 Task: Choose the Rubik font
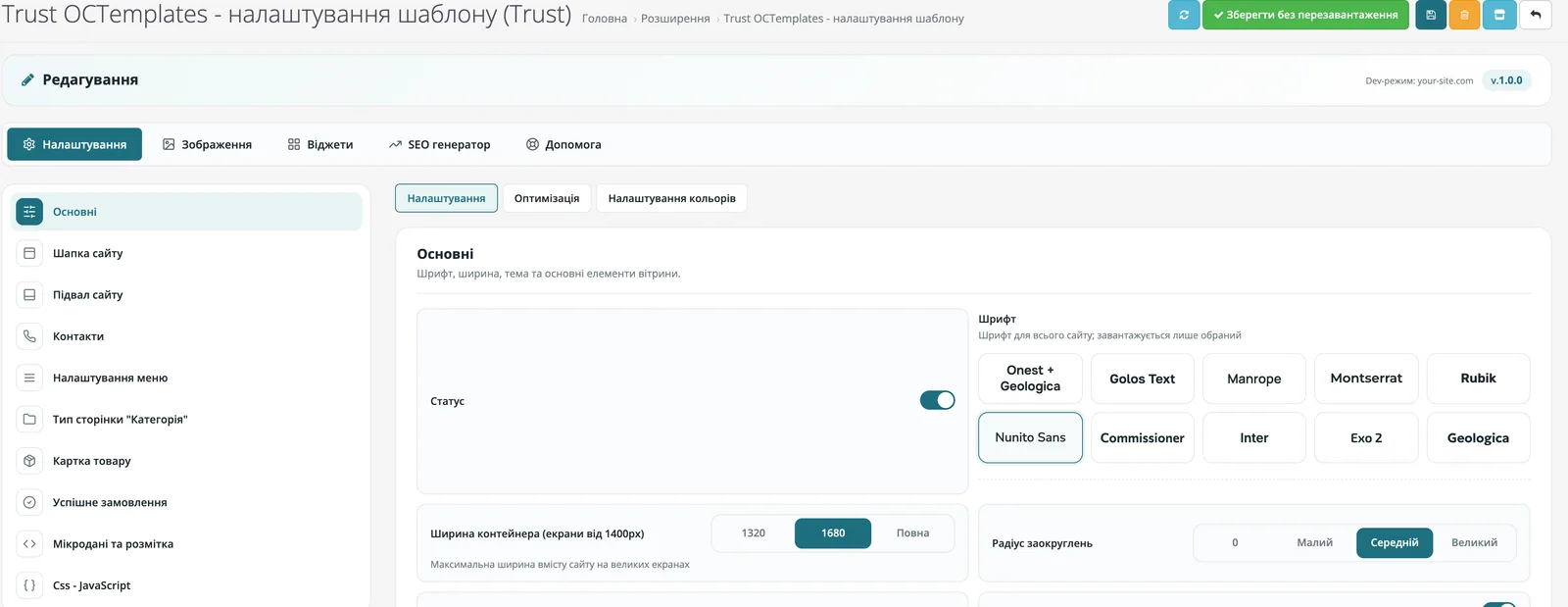tap(1478, 379)
